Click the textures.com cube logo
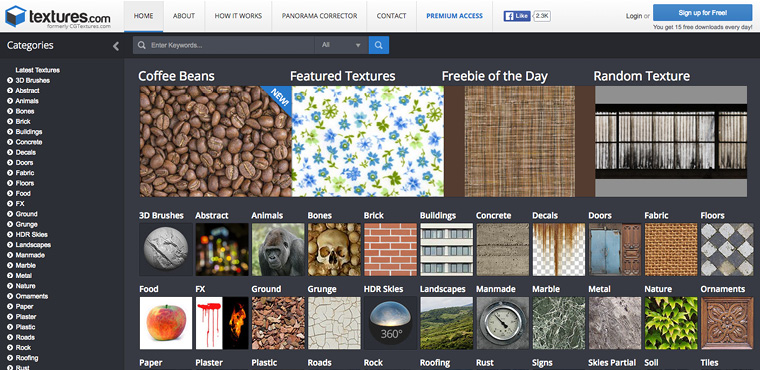Image resolution: width=760 pixels, height=370 pixels. click(15, 16)
